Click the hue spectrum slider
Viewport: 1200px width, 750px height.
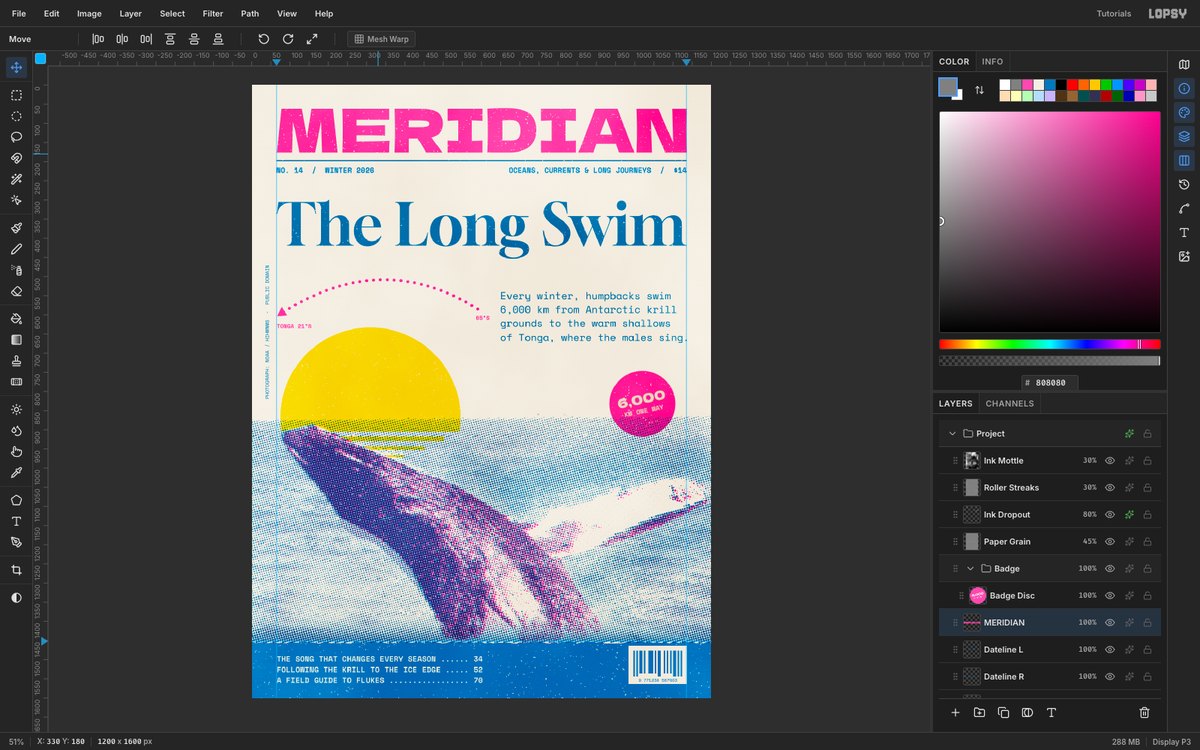click(1049, 344)
